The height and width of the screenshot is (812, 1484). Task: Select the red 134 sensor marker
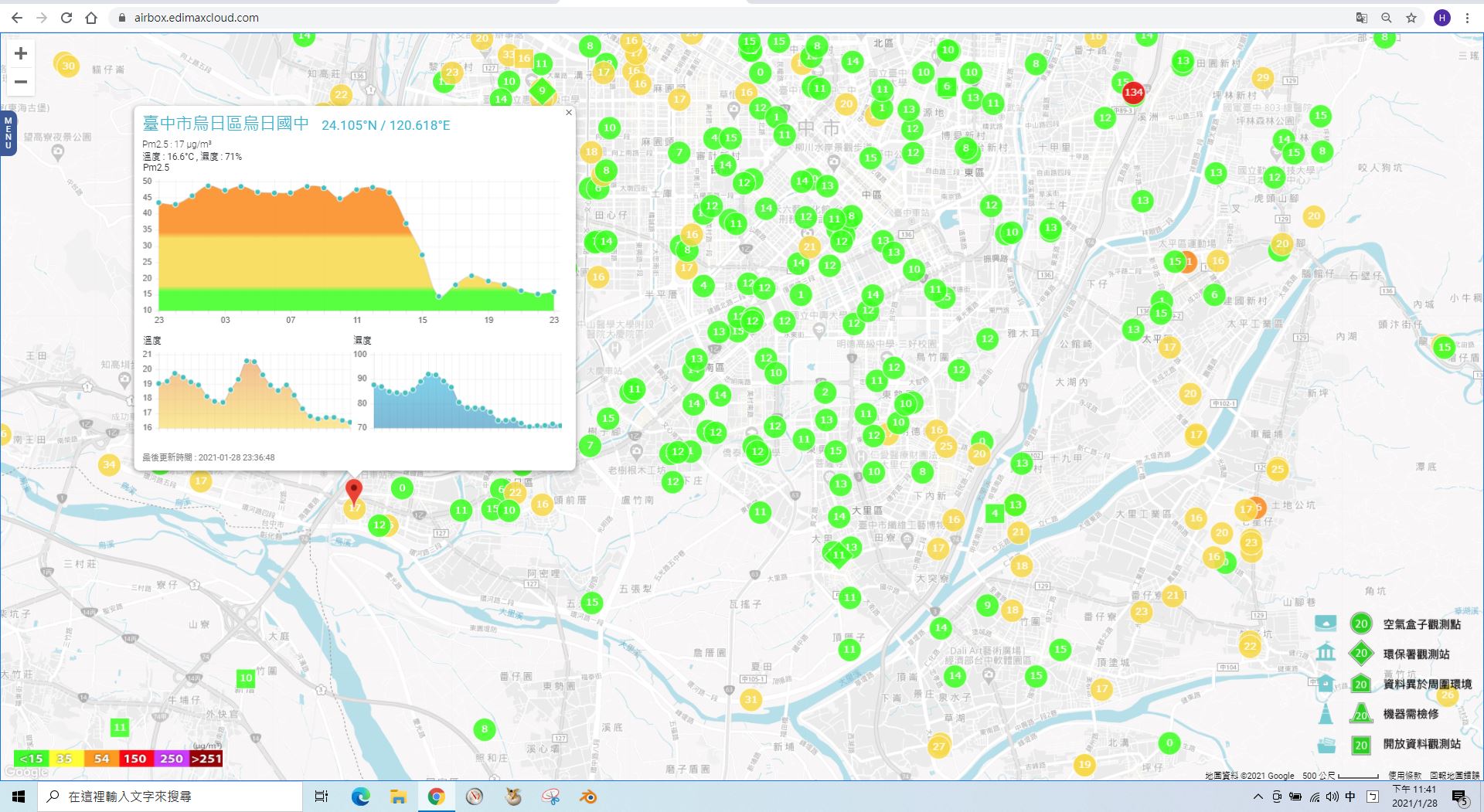pyautogui.click(x=1133, y=92)
